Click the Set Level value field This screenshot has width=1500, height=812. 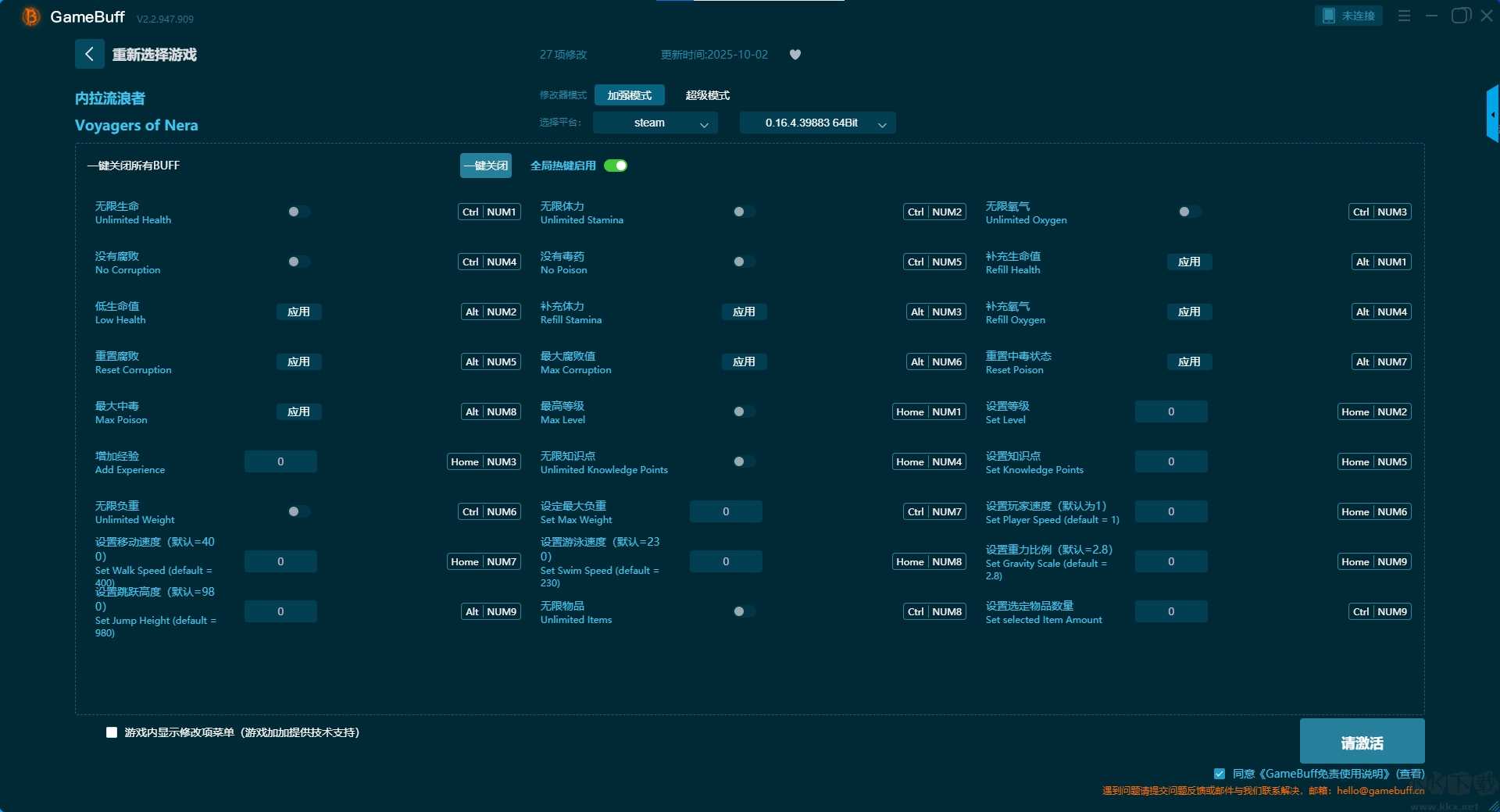coord(1171,411)
